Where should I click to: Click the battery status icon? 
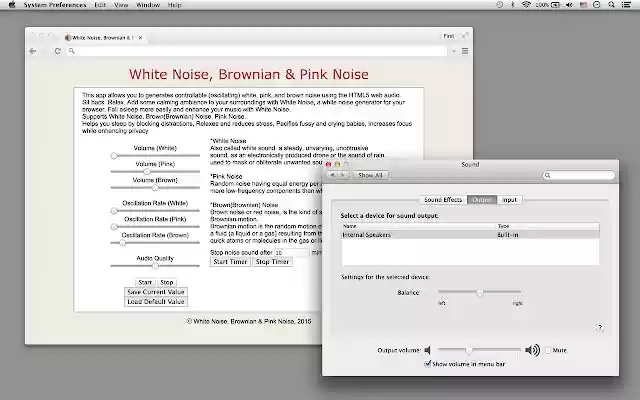556,5
